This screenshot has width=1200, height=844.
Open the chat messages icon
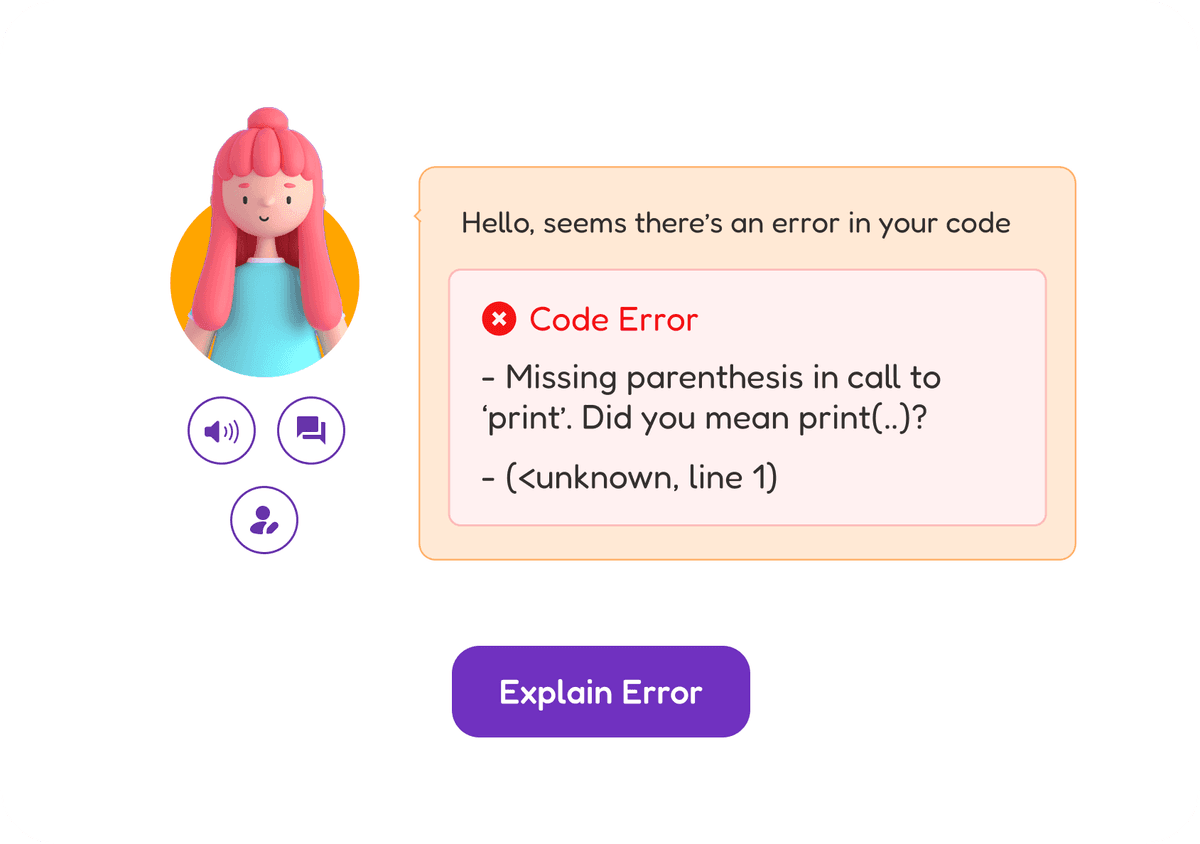point(311,431)
